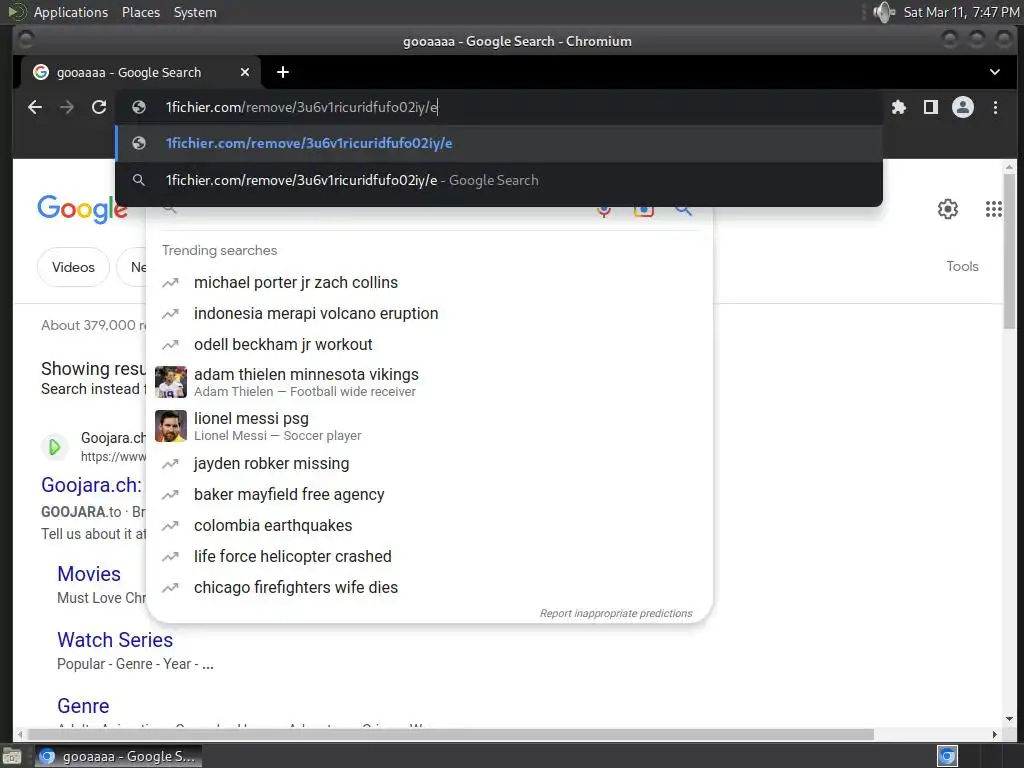Click the Goojara site favicon
The width and height of the screenshot is (1024, 768).
click(x=55, y=447)
